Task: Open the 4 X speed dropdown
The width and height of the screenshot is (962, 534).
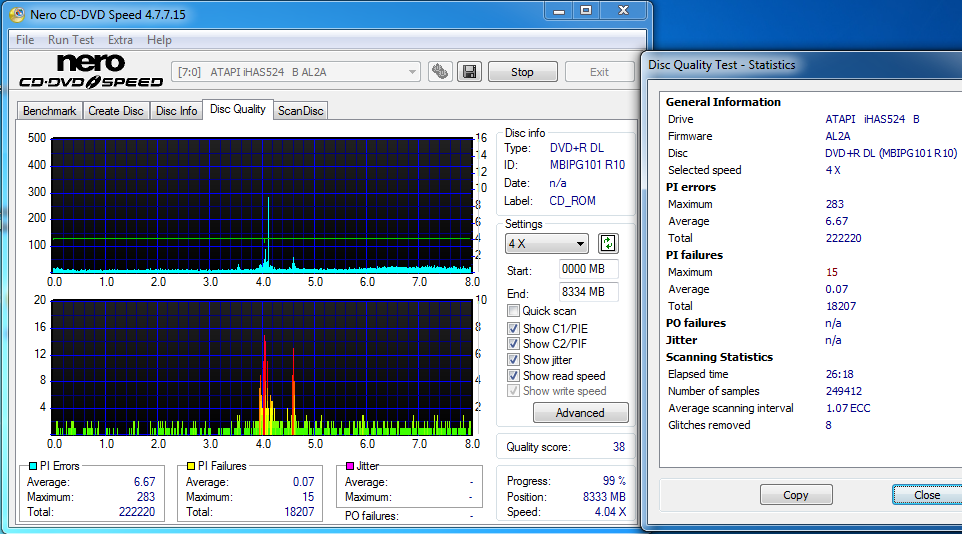Action: click(547, 244)
